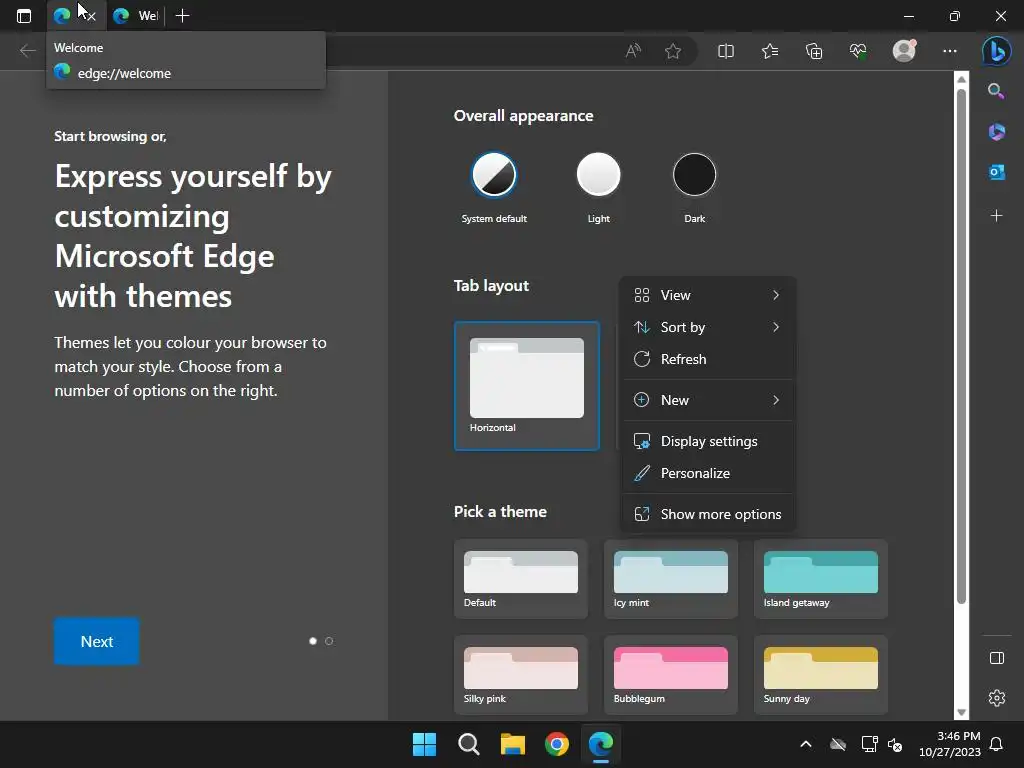1024x768 pixels.
Task: Open the tab actions menu icon
Action: click(24, 16)
